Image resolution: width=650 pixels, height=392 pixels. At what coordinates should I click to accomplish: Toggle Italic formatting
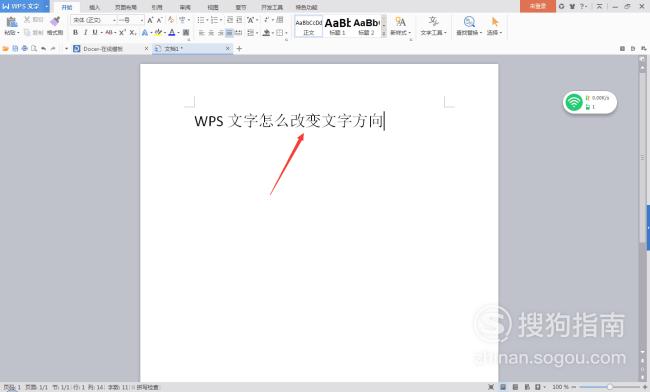pyautogui.click(x=85, y=32)
